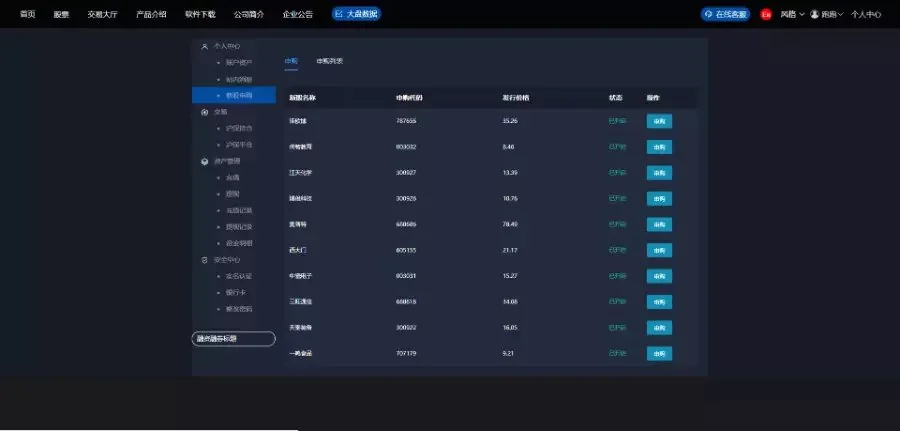Viewport: 900px width, 431px height.
Task: Click the person icon beside 个人中心 in sidebar
Action: [x=204, y=47]
